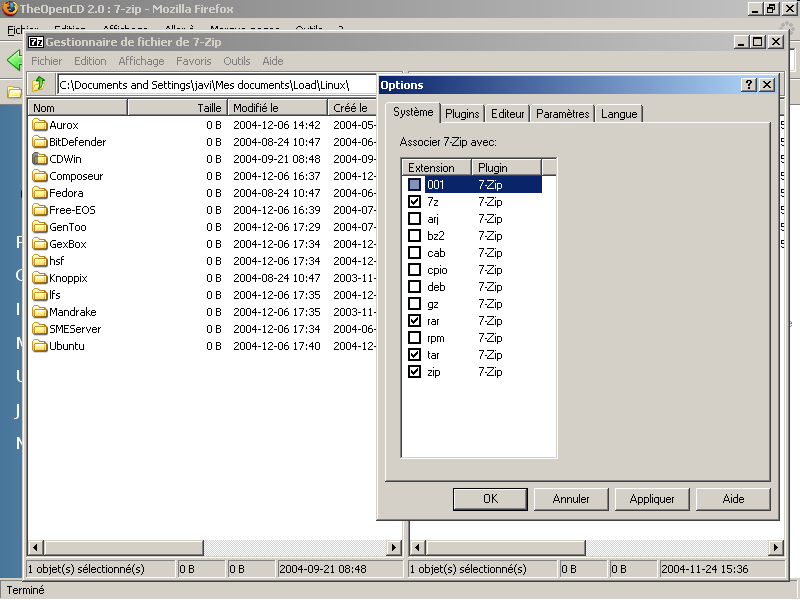Click the left pane scroll left arrow
800x600 pixels.
click(35, 548)
